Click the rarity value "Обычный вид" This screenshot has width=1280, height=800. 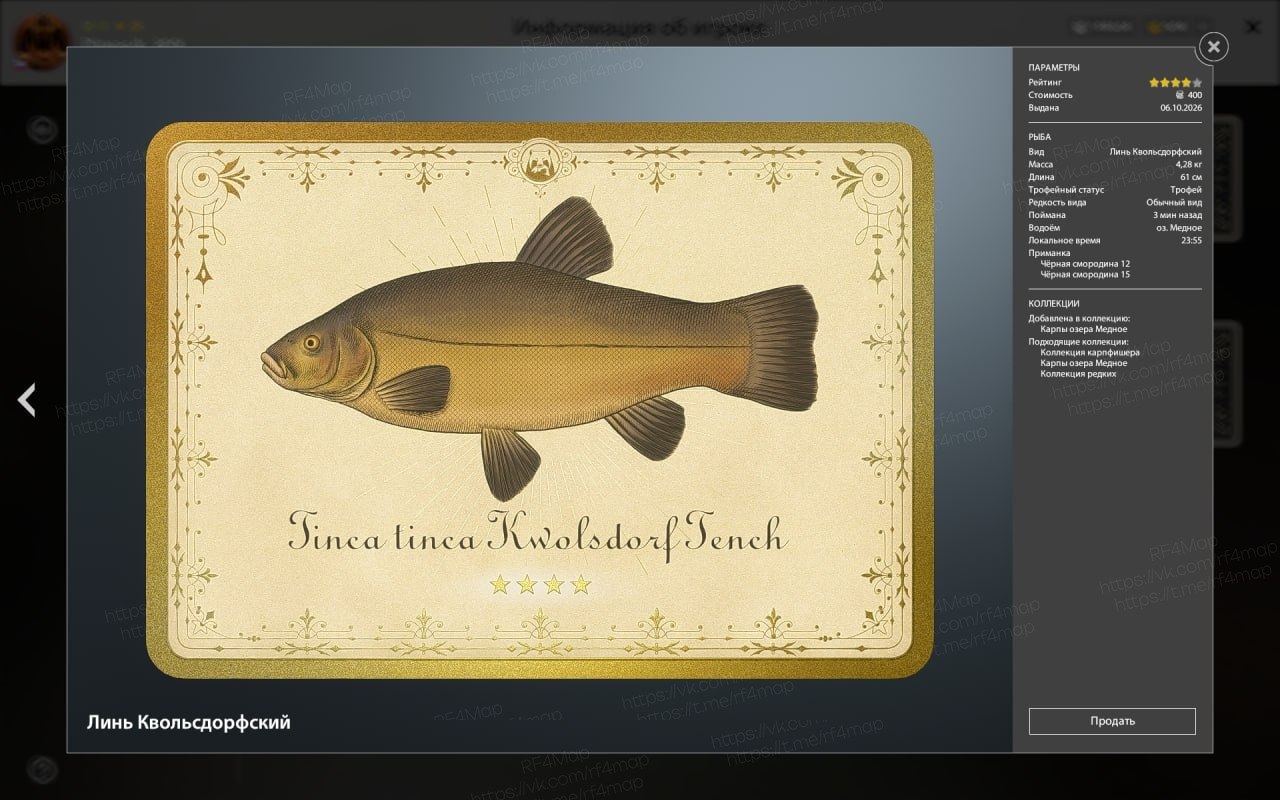click(1174, 202)
